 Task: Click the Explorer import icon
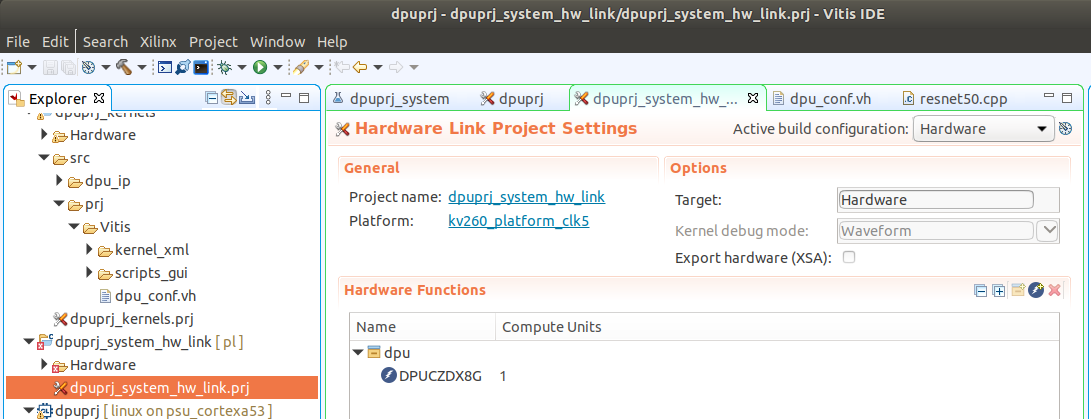(x=246, y=98)
